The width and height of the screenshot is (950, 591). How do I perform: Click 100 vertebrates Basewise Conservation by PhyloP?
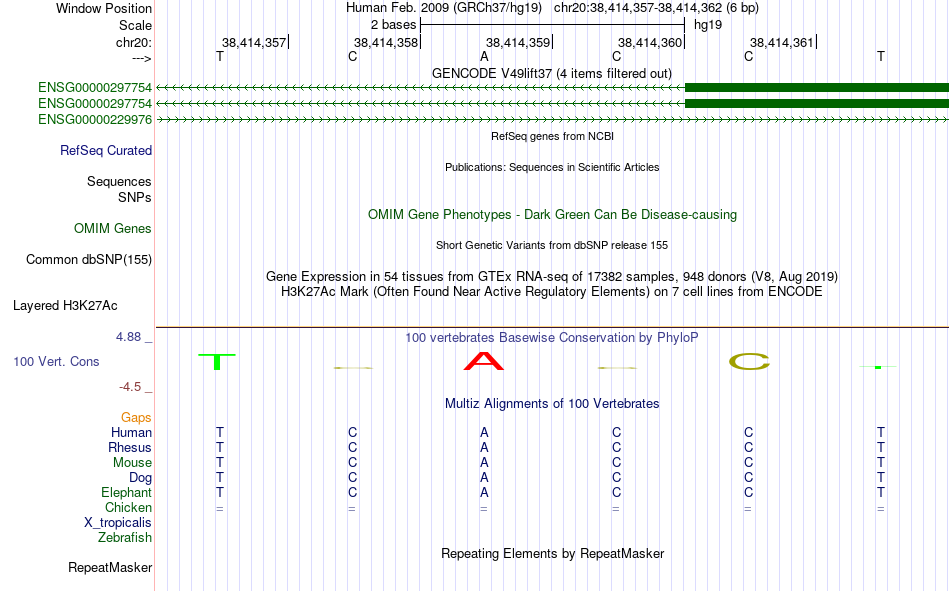coord(552,338)
